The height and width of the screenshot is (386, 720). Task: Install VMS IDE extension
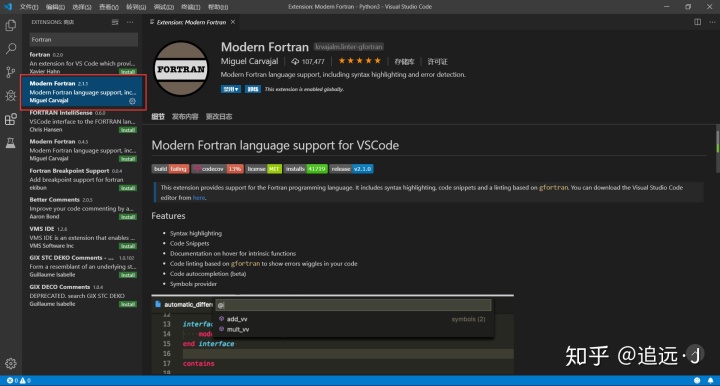coord(128,246)
